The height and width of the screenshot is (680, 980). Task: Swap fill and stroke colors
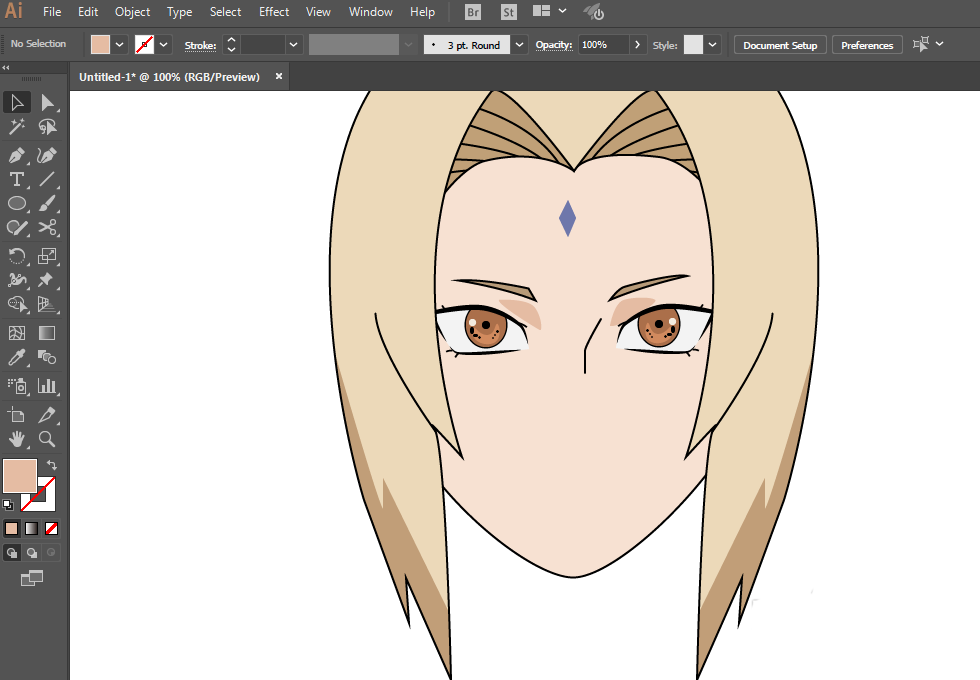pyautogui.click(x=52, y=465)
